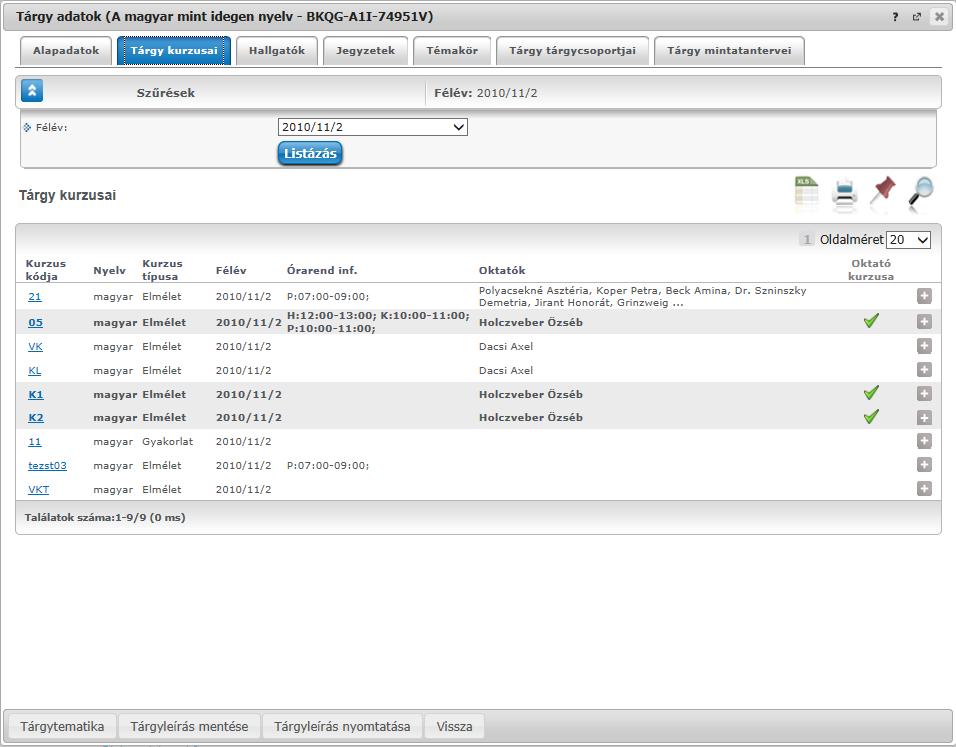
Task: Switch to the Alapadatok tab
Action: tap(66, 51)
